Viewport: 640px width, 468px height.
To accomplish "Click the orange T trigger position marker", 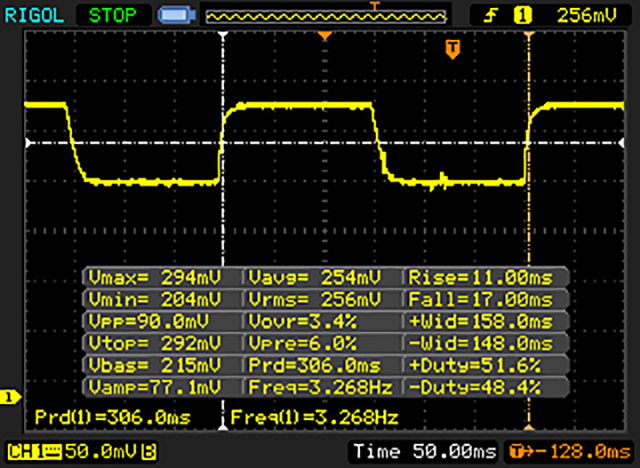I will click(x=453, y=49).
